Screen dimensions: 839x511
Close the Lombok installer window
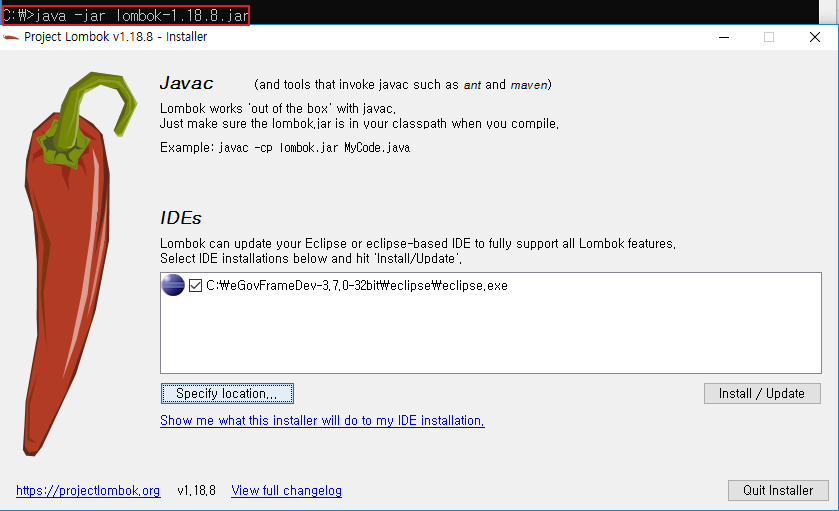pyautogui.click(x=814, y=37)
